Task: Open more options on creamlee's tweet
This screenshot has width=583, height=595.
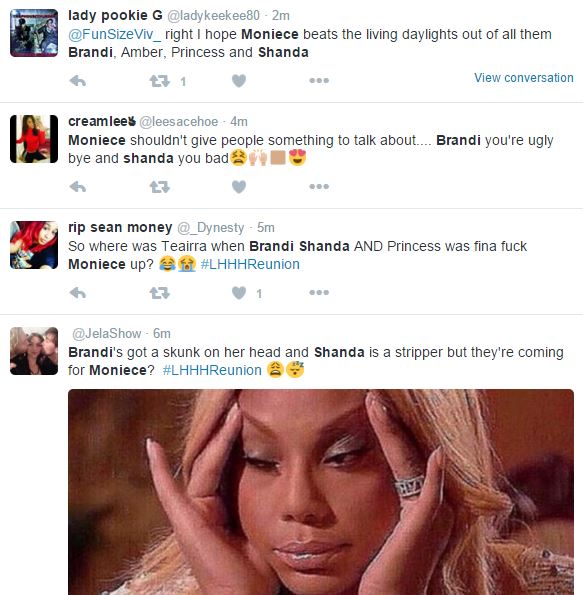Action: tap(319, 186)
